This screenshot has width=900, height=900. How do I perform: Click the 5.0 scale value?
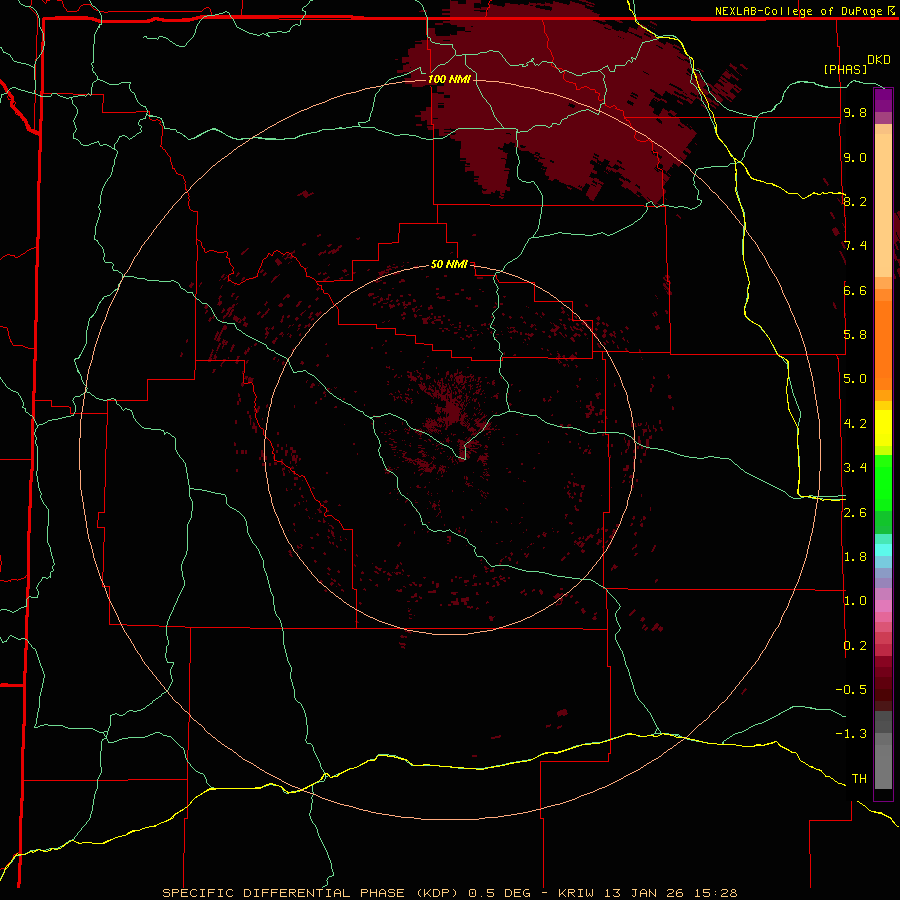pos(855,378)
